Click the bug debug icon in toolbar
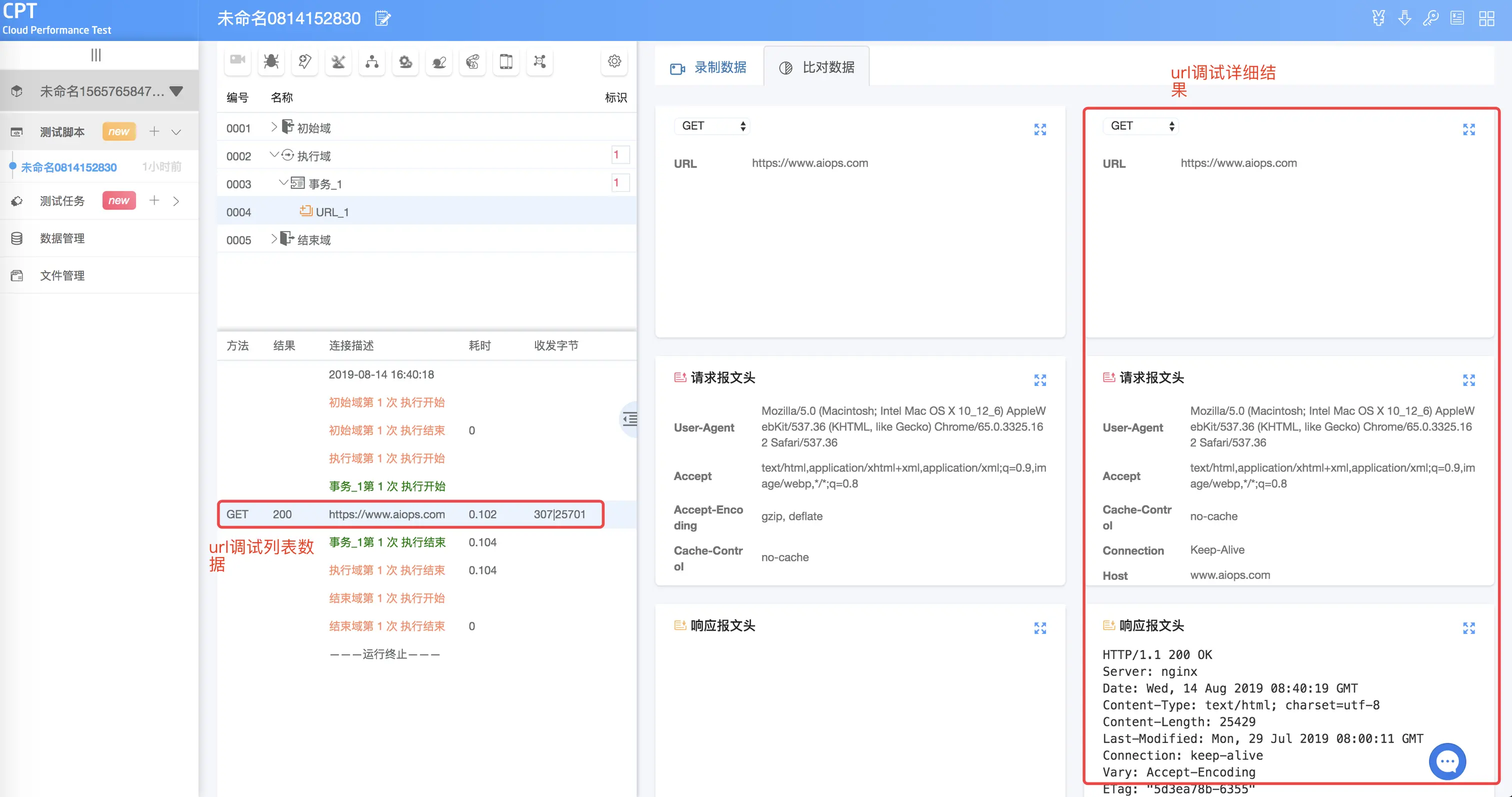The image size is (1512, 797). (271, 61)
